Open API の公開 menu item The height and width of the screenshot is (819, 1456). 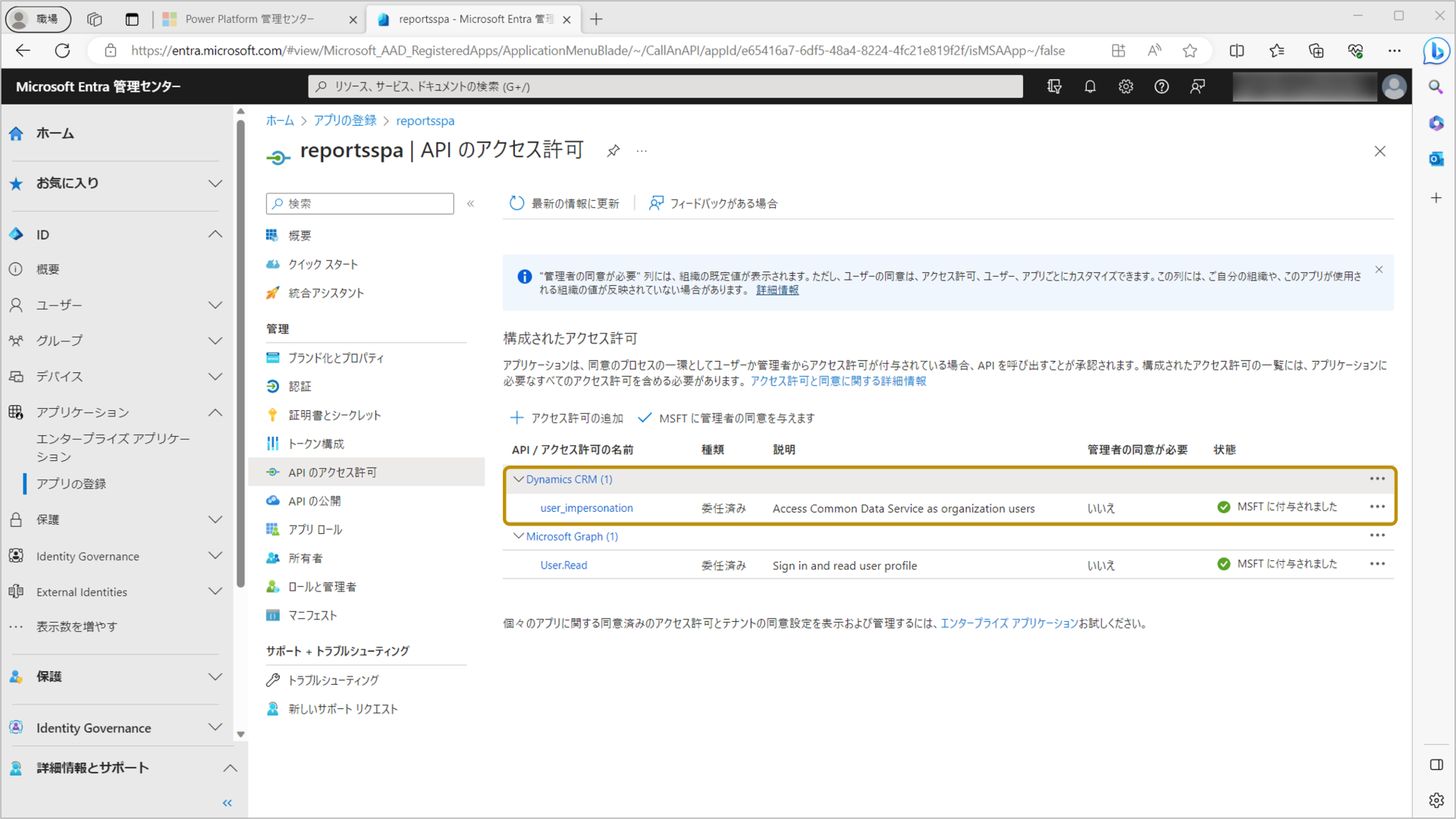[x=314, y=500]
